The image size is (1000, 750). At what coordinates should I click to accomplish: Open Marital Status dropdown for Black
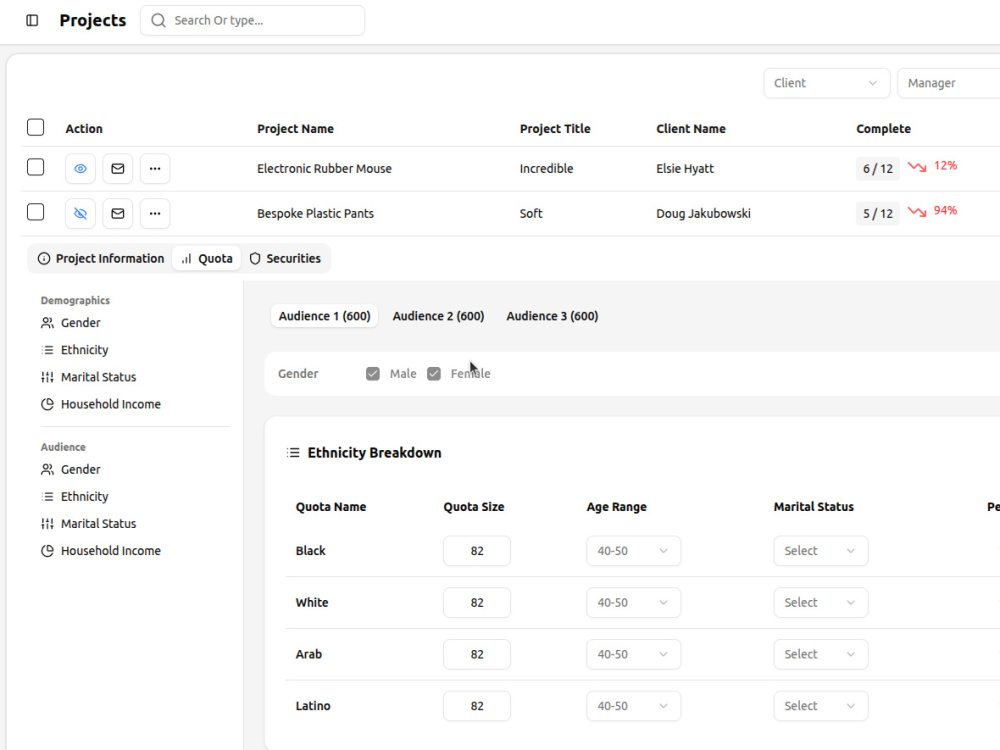(x=821, y=551)
